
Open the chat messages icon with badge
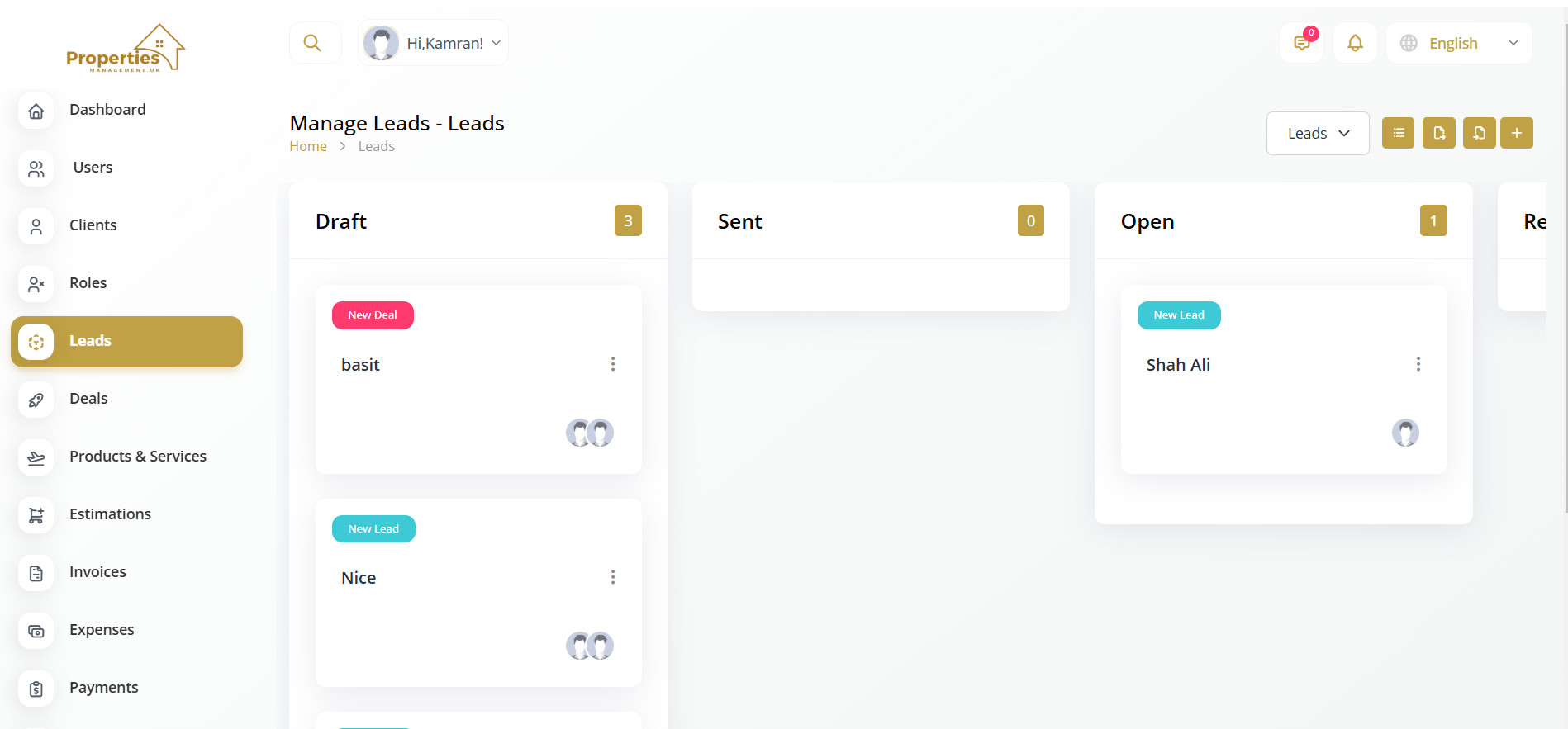[x=1302, y=43]
